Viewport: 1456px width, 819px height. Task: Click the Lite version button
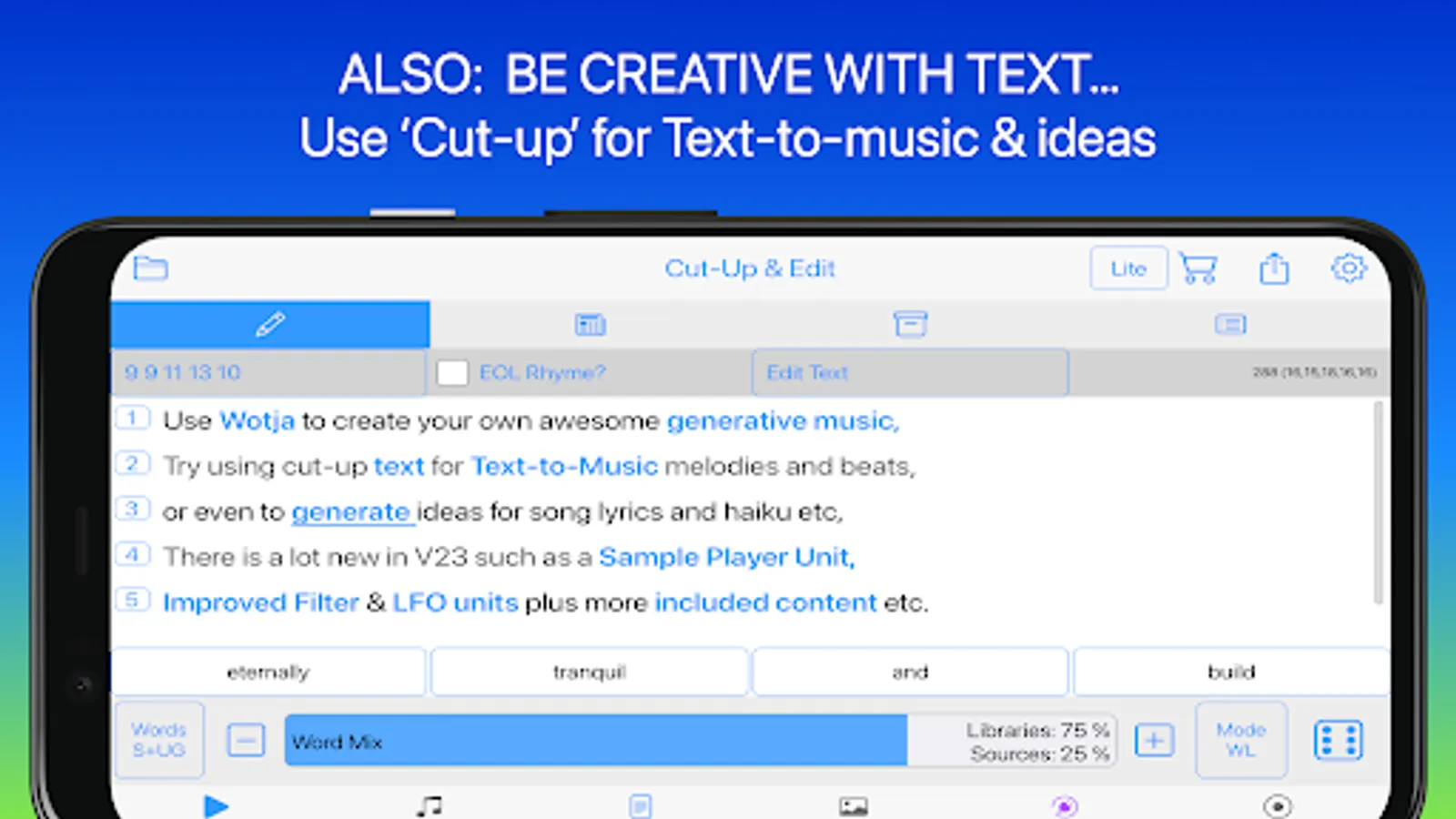[1128, 268]
